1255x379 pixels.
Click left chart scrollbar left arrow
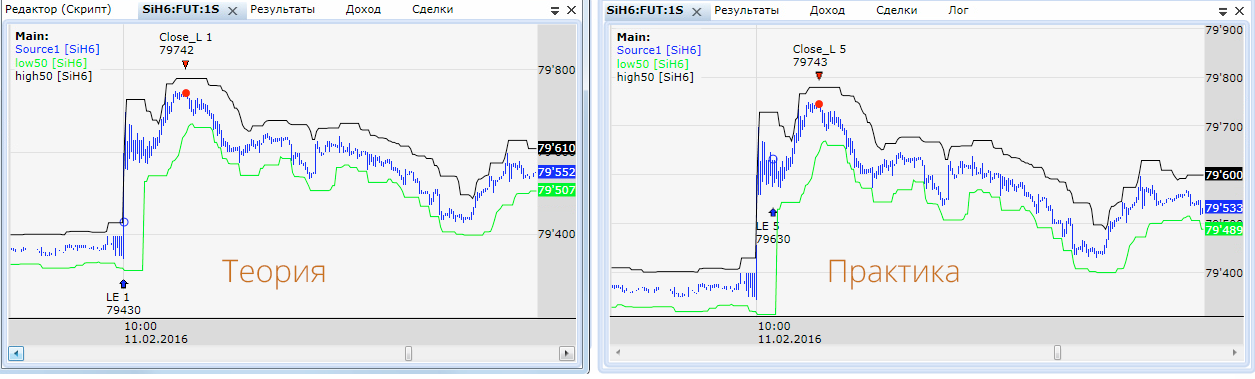[x=15, y=353]
